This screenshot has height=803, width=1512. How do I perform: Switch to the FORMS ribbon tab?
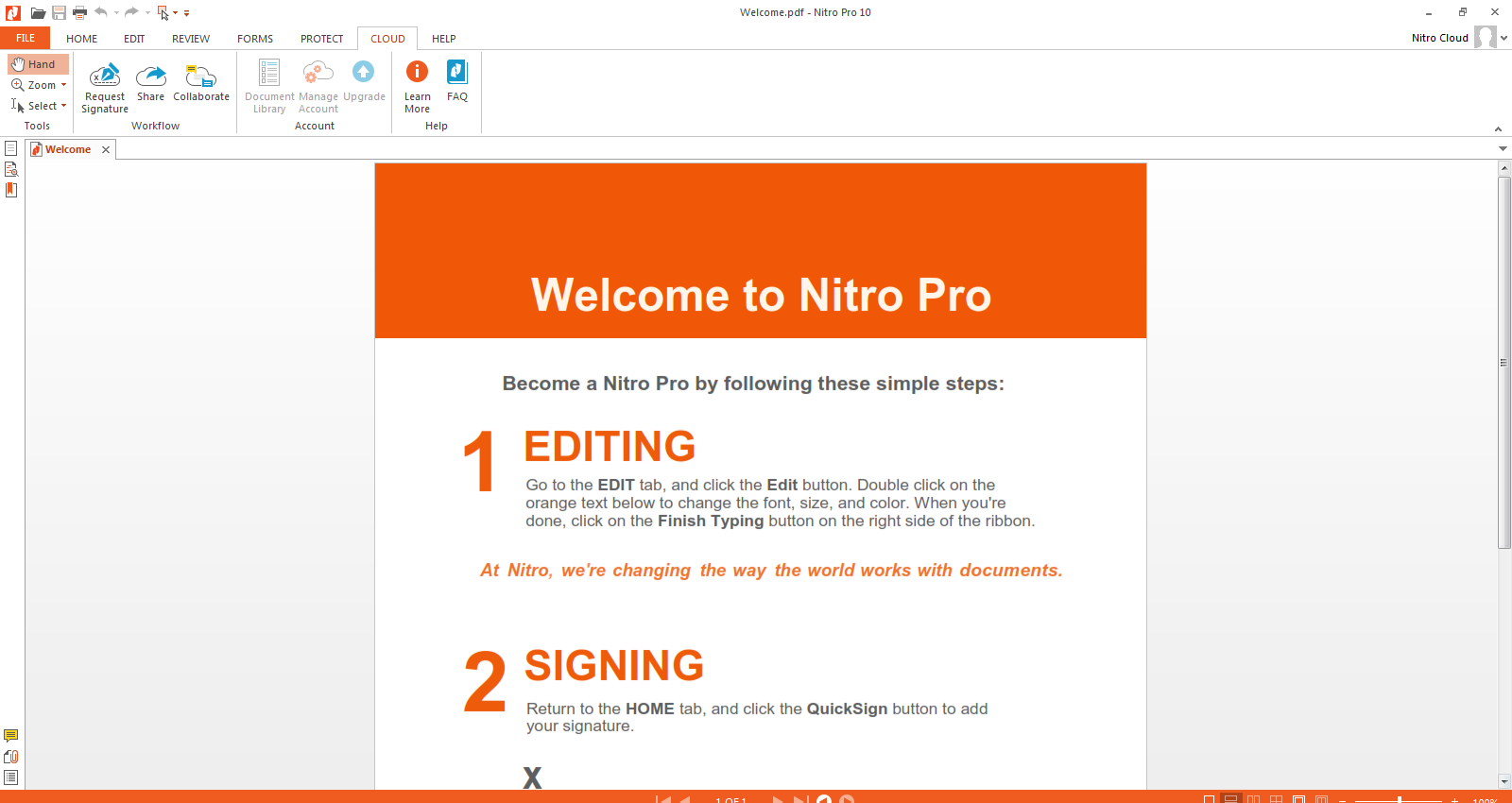click(x=255, y=39)
